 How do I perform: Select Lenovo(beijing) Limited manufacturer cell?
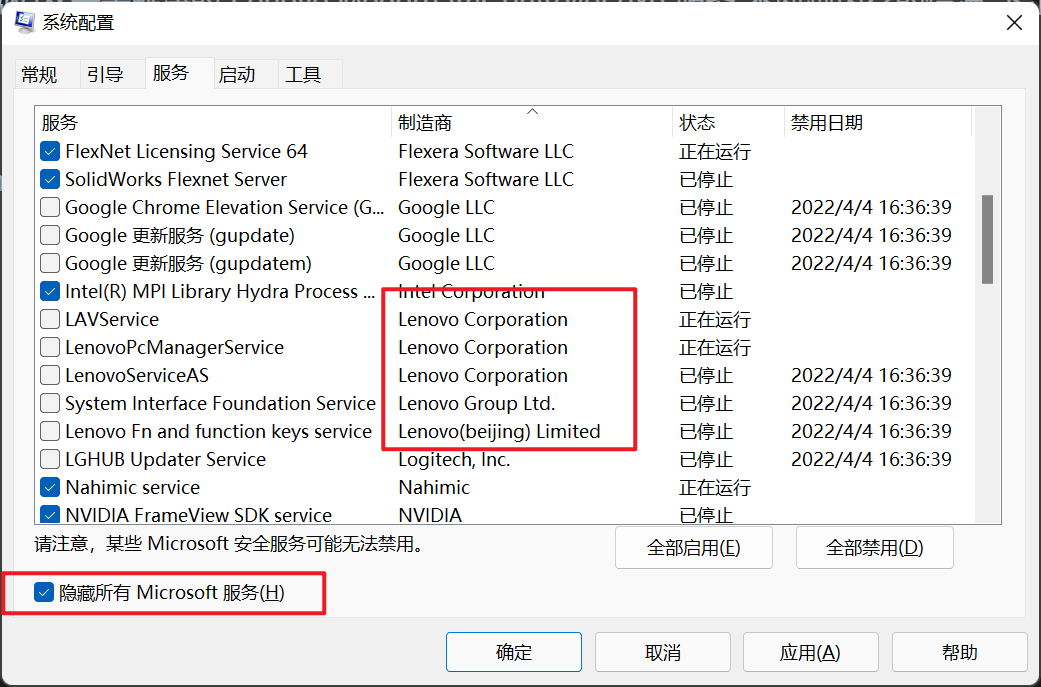pos(499,431)
